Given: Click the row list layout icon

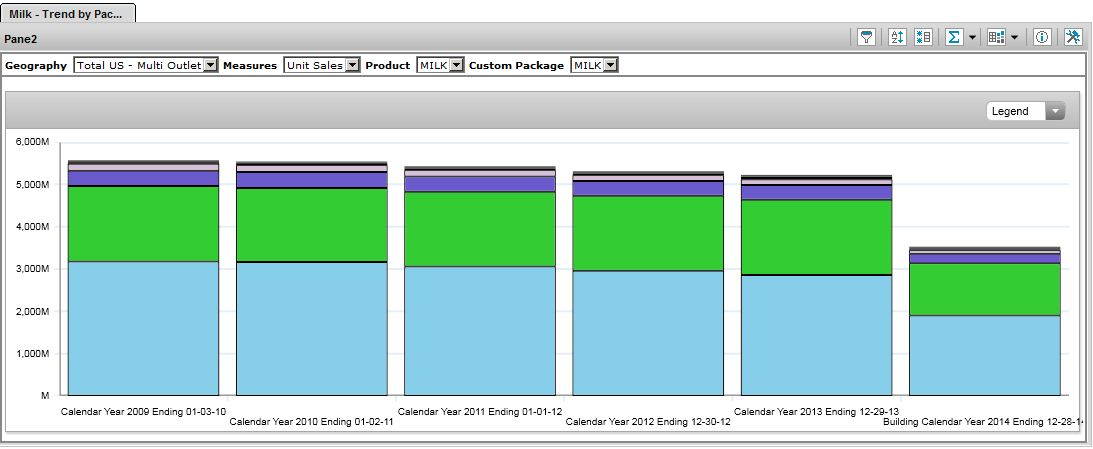Looking at the screenshot, I should tap(923, 37).
